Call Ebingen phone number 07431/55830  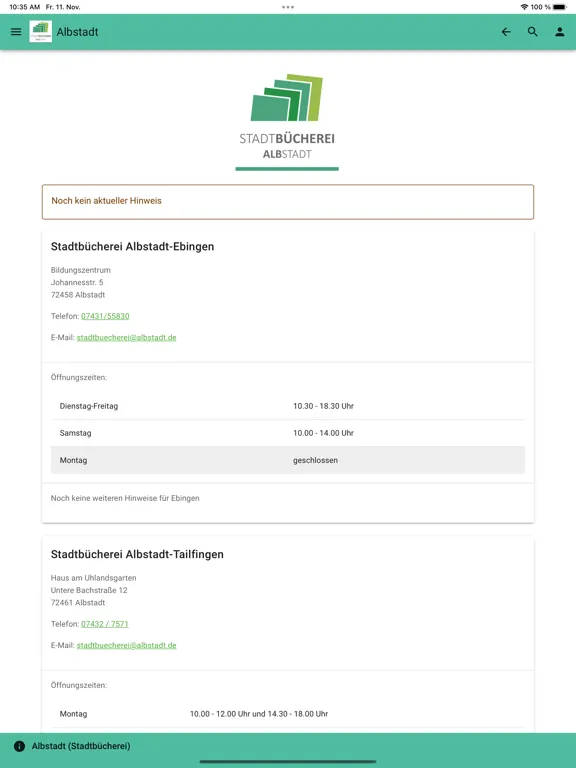point(105,316)
